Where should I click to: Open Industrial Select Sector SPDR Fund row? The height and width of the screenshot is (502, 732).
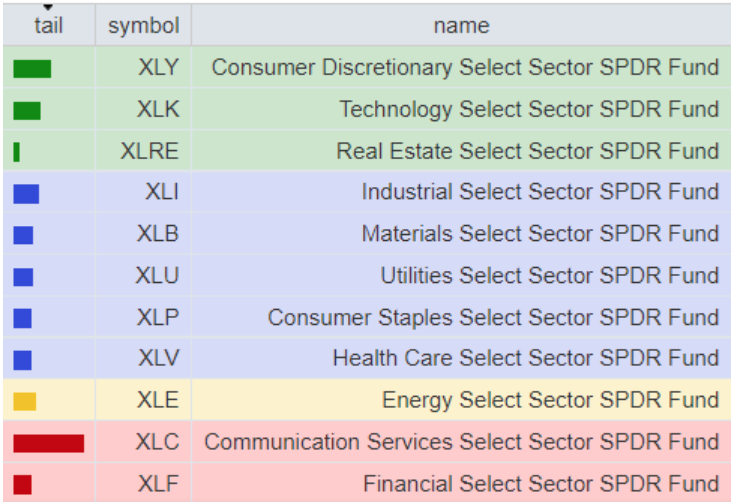pyautogui.click(x=540, y=193)
